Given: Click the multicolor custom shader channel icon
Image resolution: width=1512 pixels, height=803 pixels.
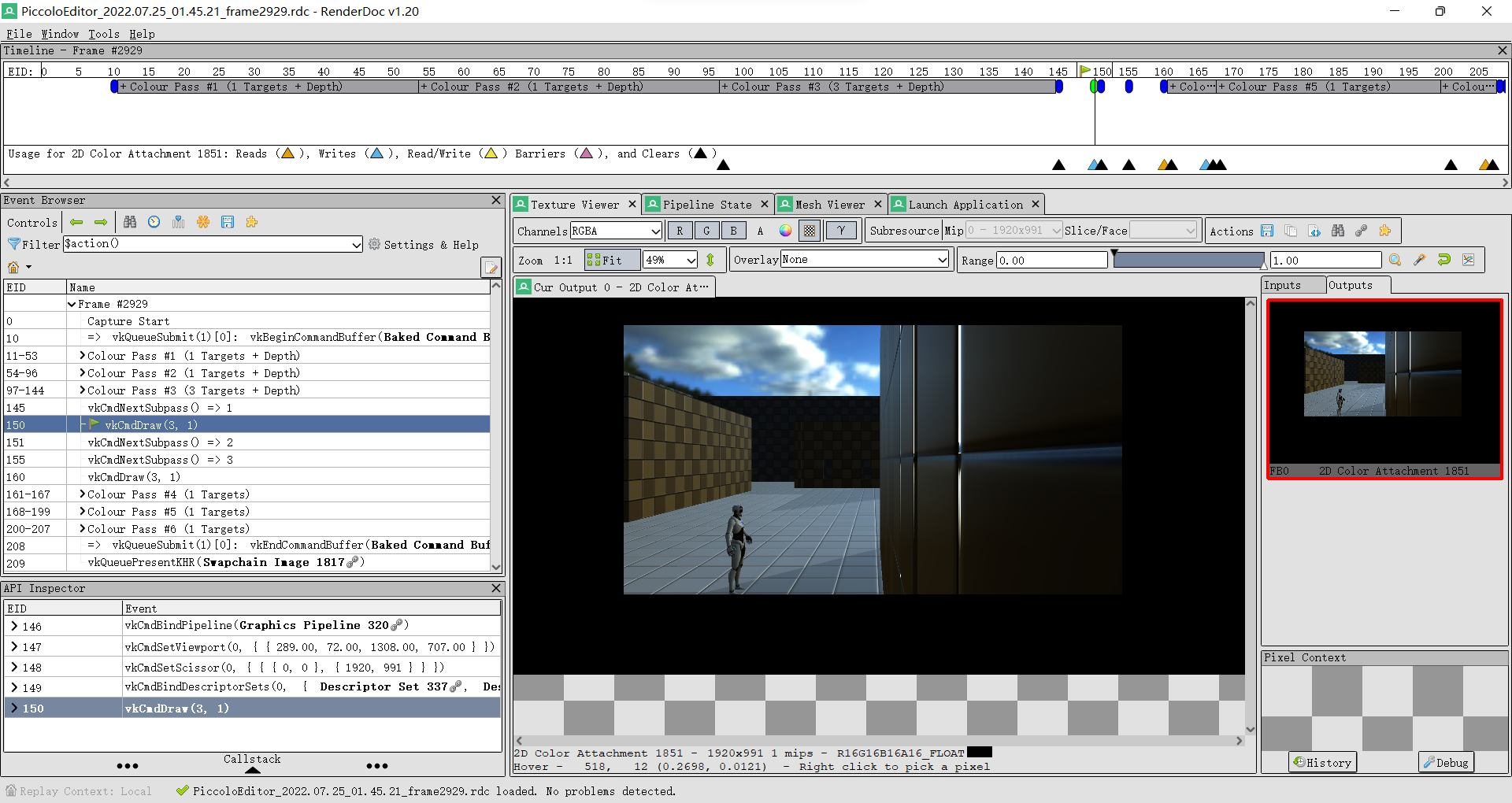Looking at the screenshot, I should coord(785,231).
